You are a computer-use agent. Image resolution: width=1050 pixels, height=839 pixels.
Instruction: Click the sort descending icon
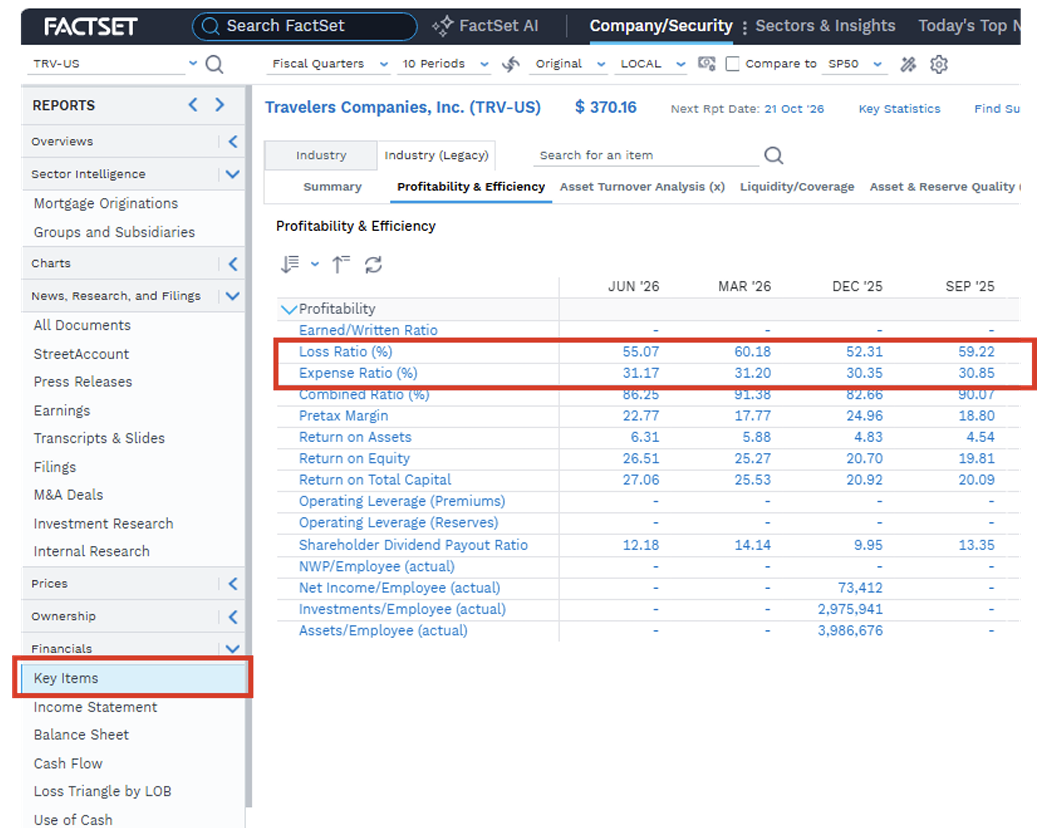coord(290,264)
